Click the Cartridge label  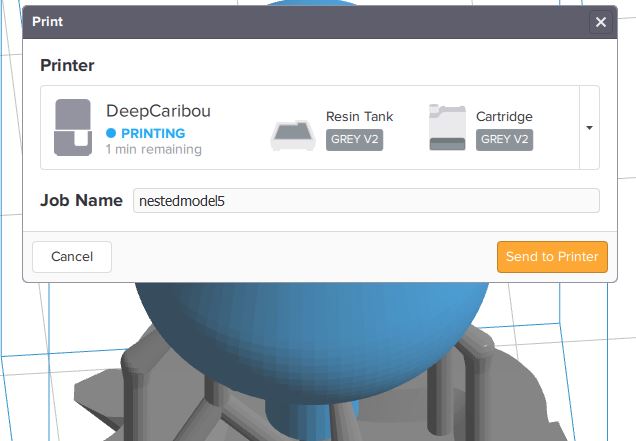pyautogui.click(x=504, y=117)
